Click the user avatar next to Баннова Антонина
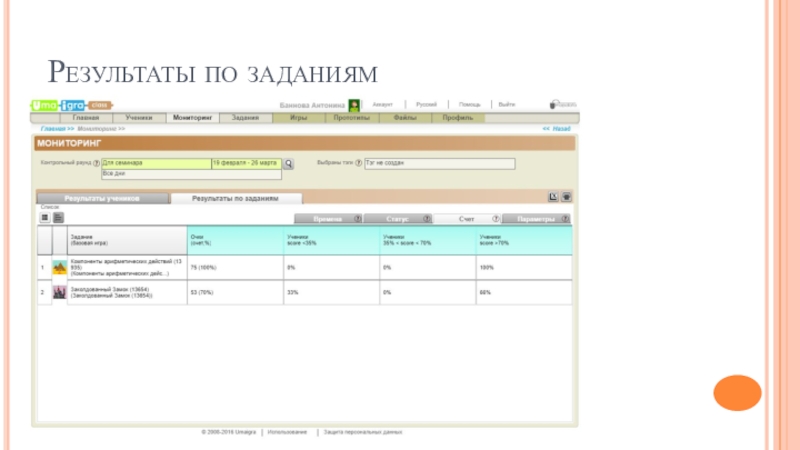Viewport: 800px width, 450px height. click(x=354, y=105)
